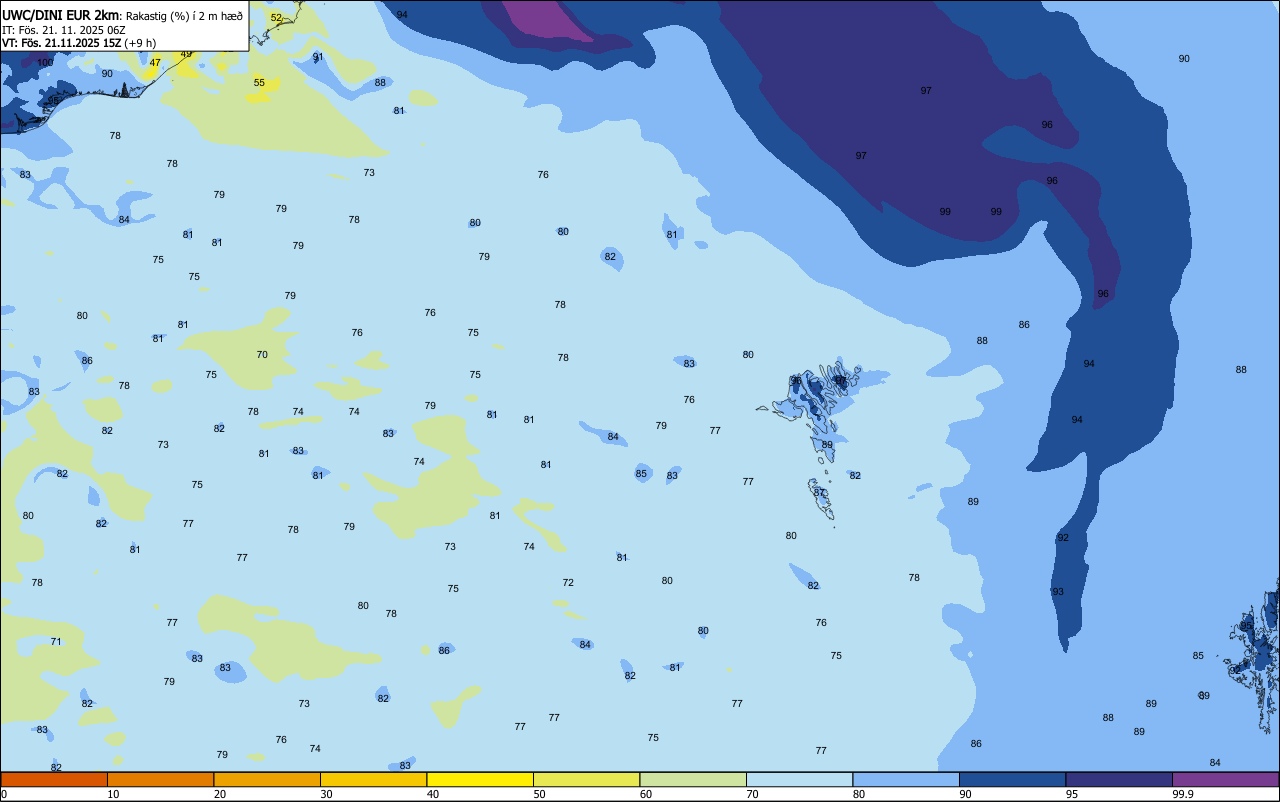The height and width of the screenshot is (802, 1280).
Task: Click the pale blue 70–80 legend swatch
Action: (x=799, y=779)
